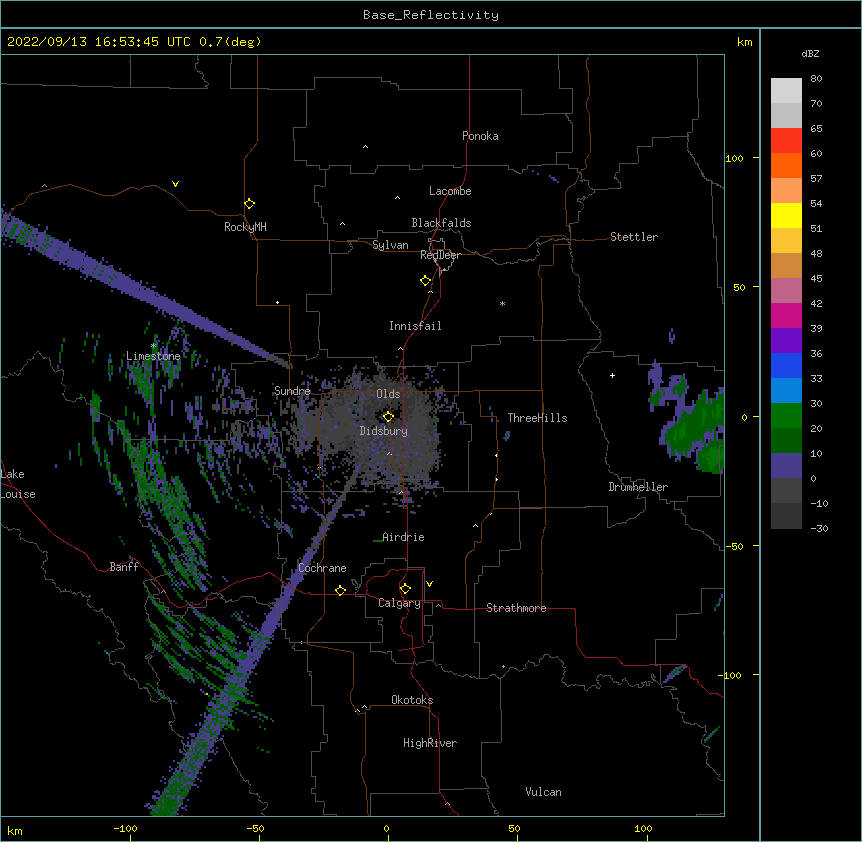Select the yellow 54 dBZ color swatch
862x842 pixels.
click(x=786, y=215)
